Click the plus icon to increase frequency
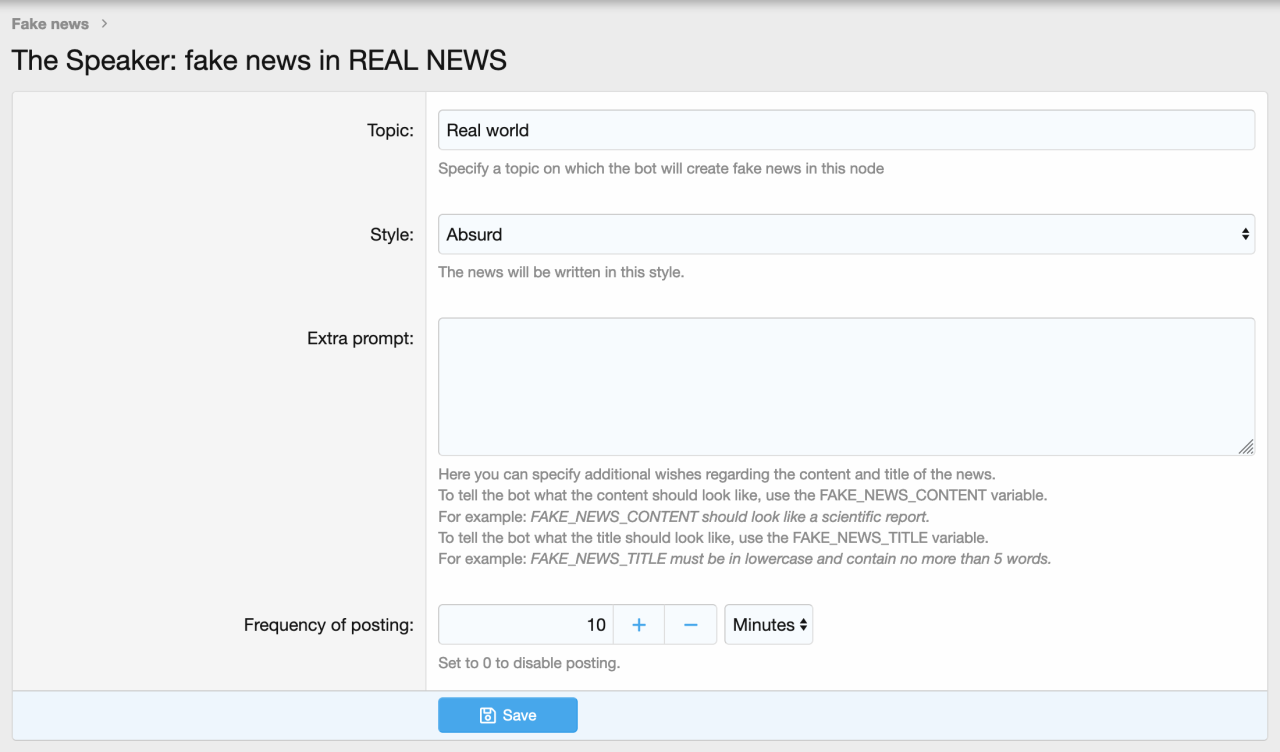This screenshot has height=752, width=1280. point(639,625)
